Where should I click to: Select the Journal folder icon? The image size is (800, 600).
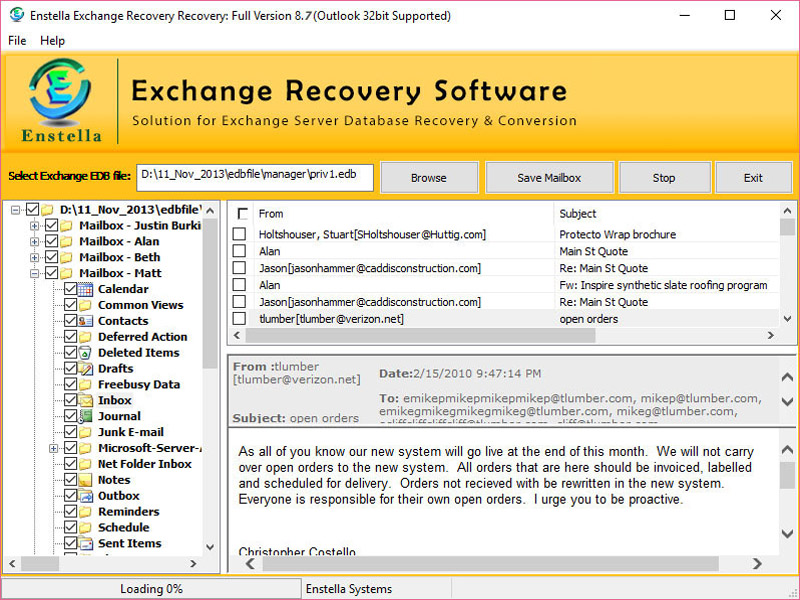(x=84, y=415)
